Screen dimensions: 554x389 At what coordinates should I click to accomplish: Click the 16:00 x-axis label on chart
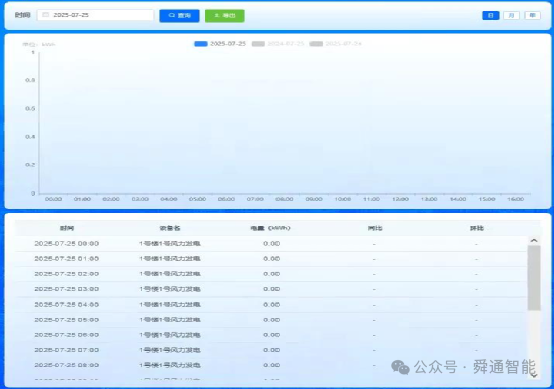tap(515, 199)
